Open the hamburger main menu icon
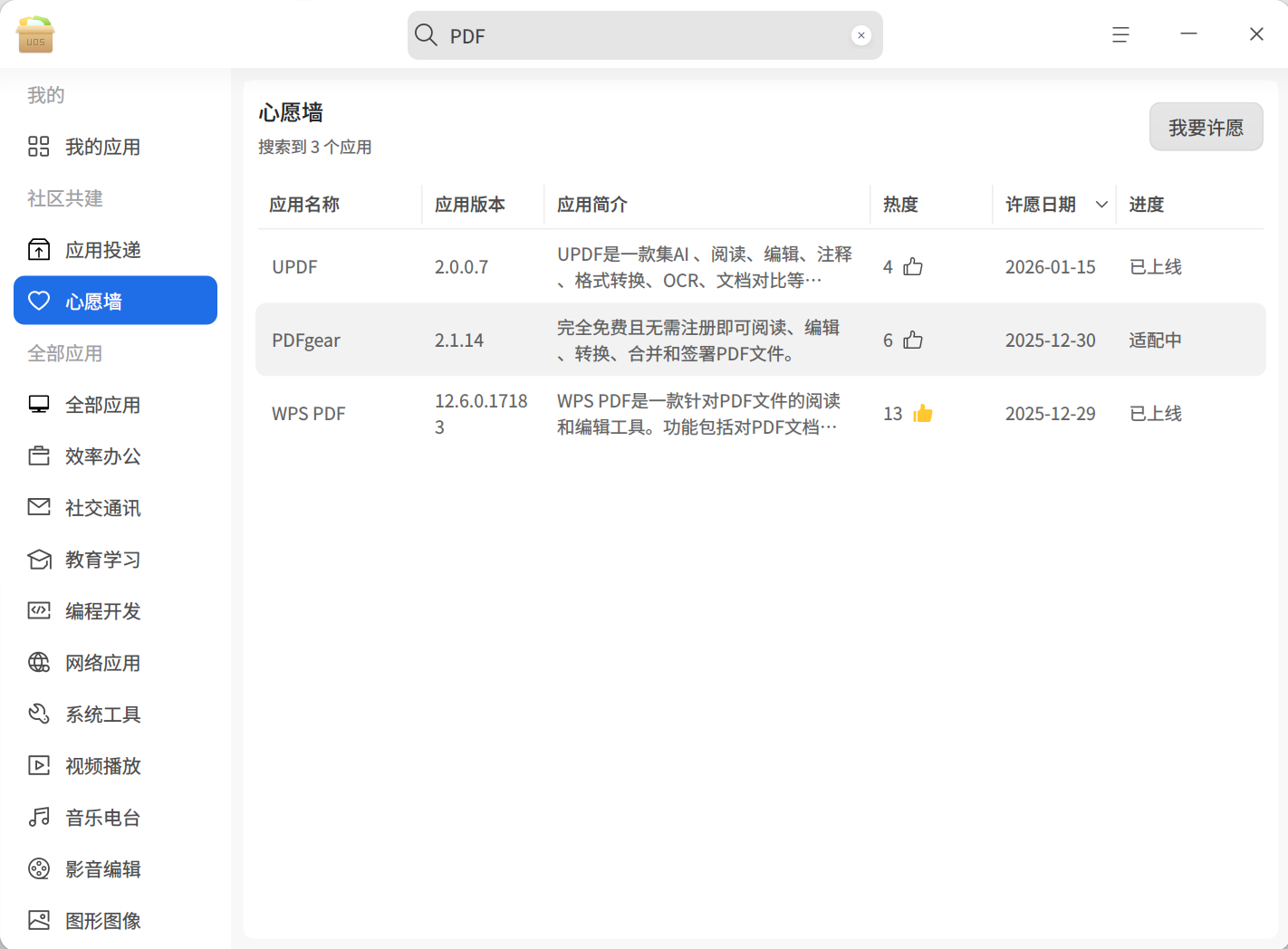The height and width of the screenshot is (949, 1288). (1120, 34)
